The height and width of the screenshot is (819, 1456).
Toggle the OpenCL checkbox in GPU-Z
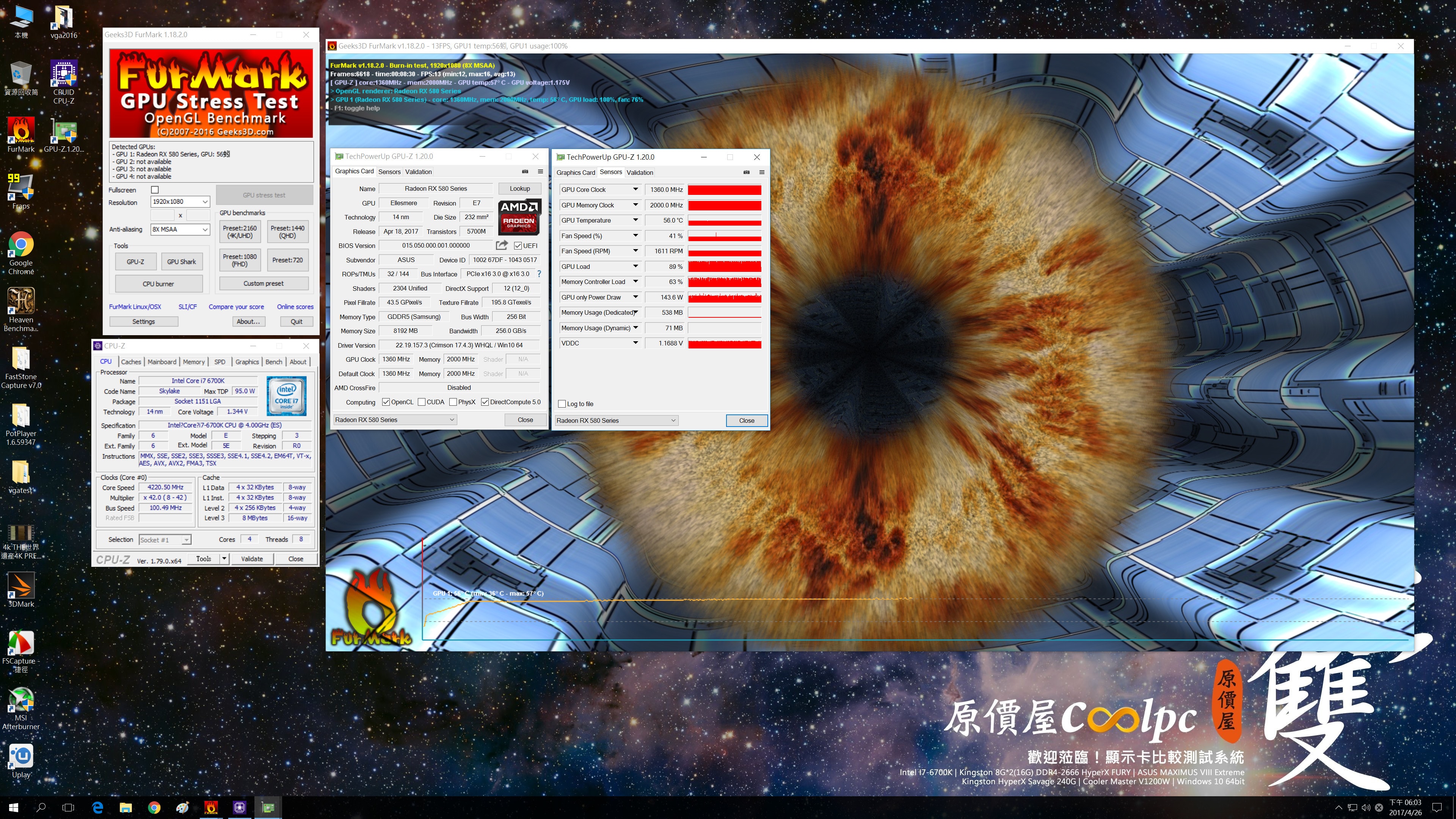click(386, 402)
